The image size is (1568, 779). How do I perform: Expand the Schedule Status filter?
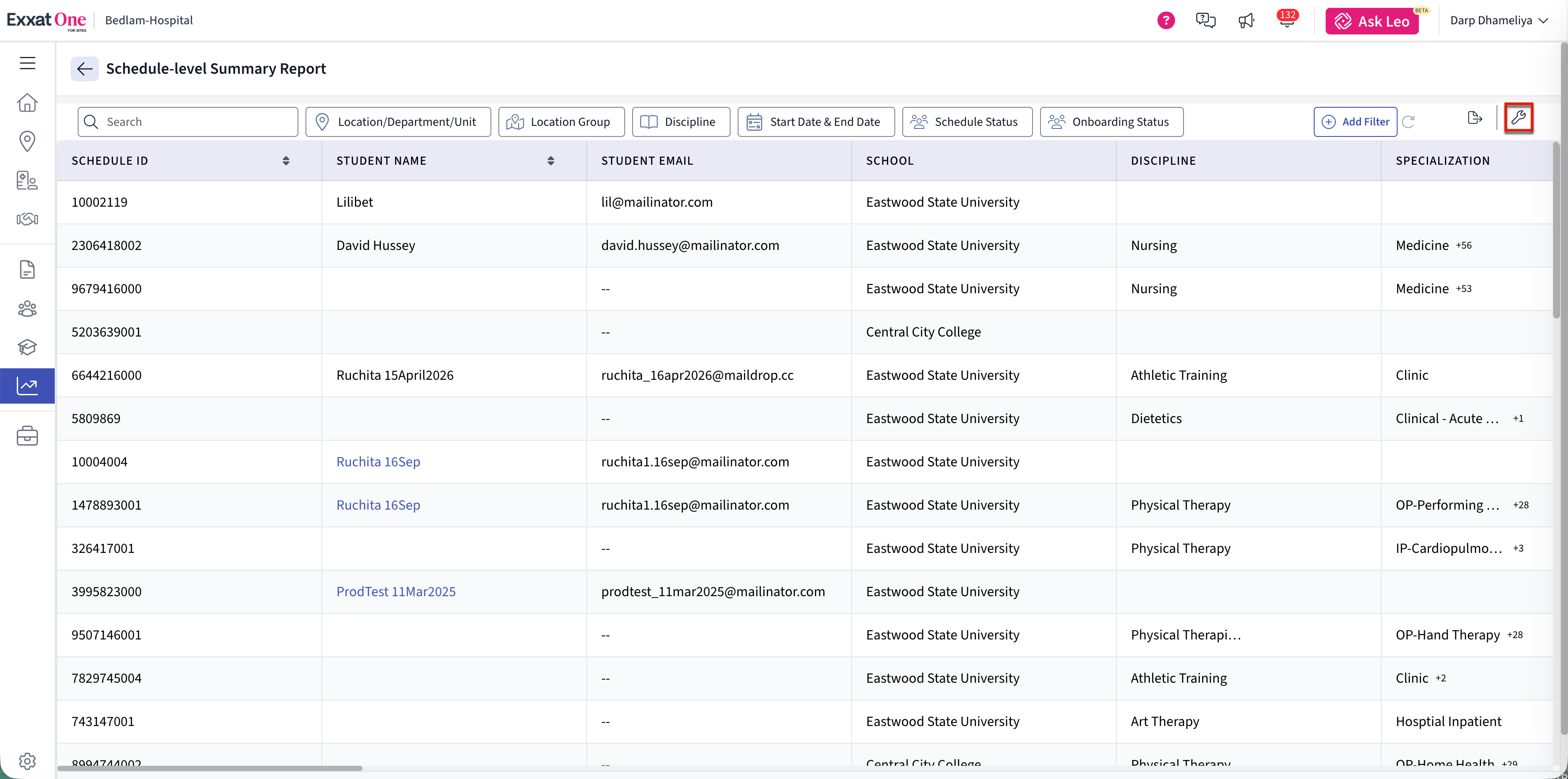point(967,122)
